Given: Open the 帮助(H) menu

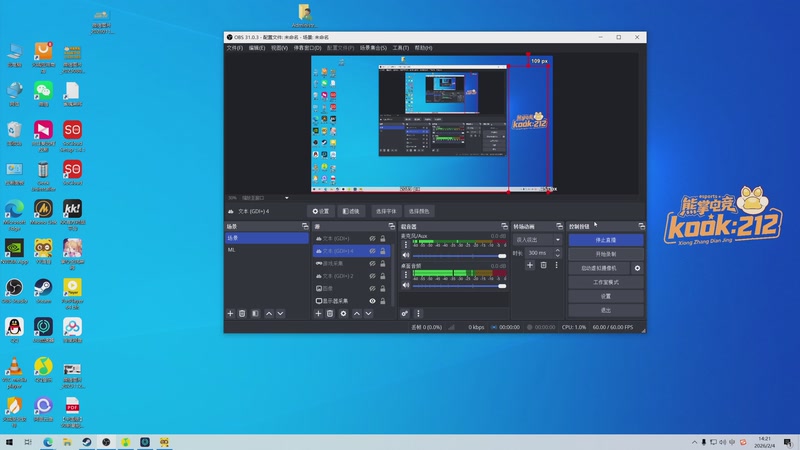Looking at the screenshot, I should 423,48.
